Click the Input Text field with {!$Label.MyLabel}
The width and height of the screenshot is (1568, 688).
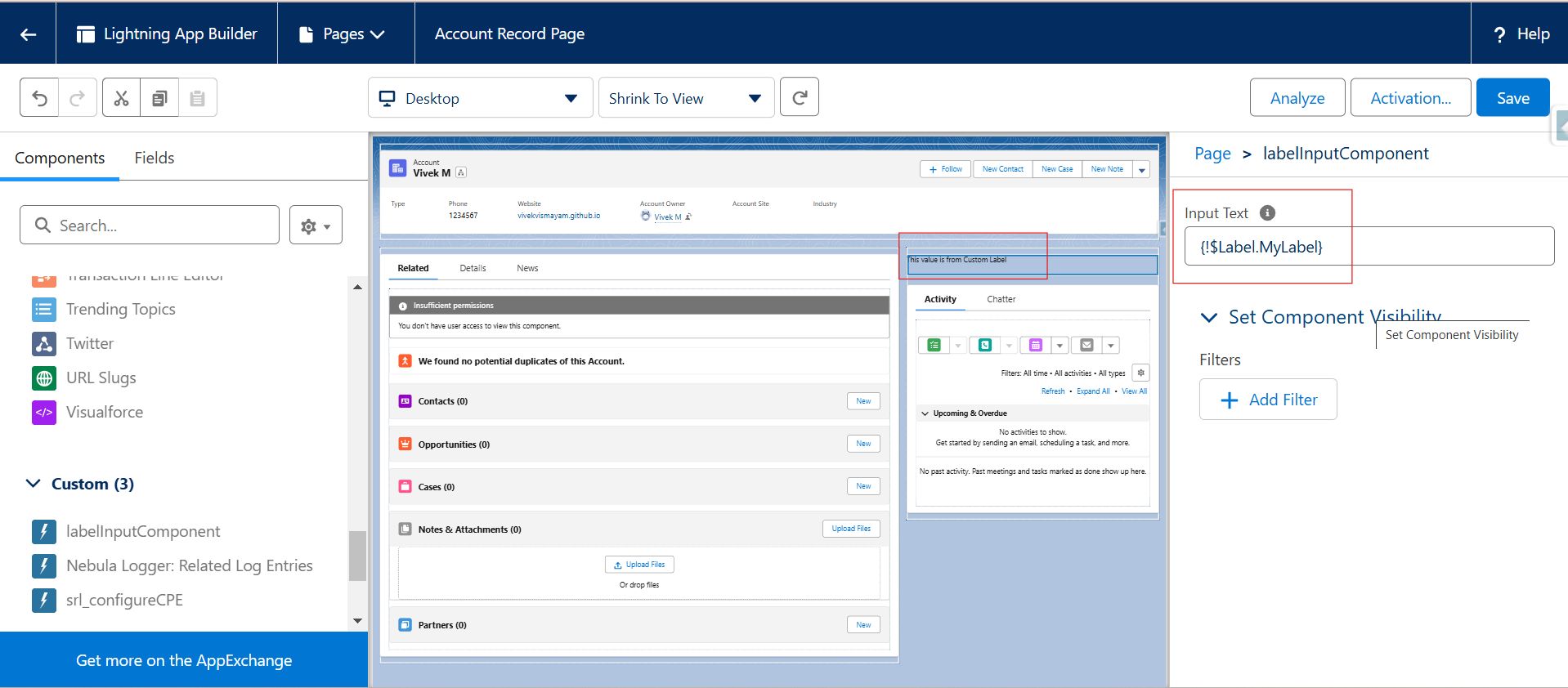1369,246
